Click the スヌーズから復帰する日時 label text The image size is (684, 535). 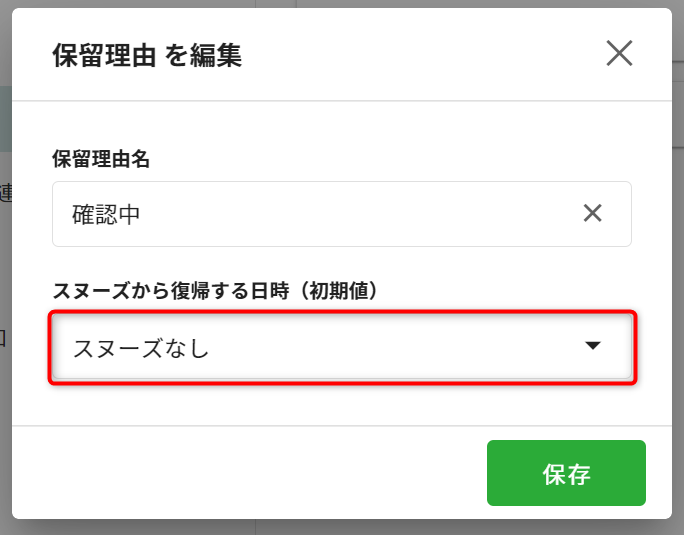pos(170,289)
